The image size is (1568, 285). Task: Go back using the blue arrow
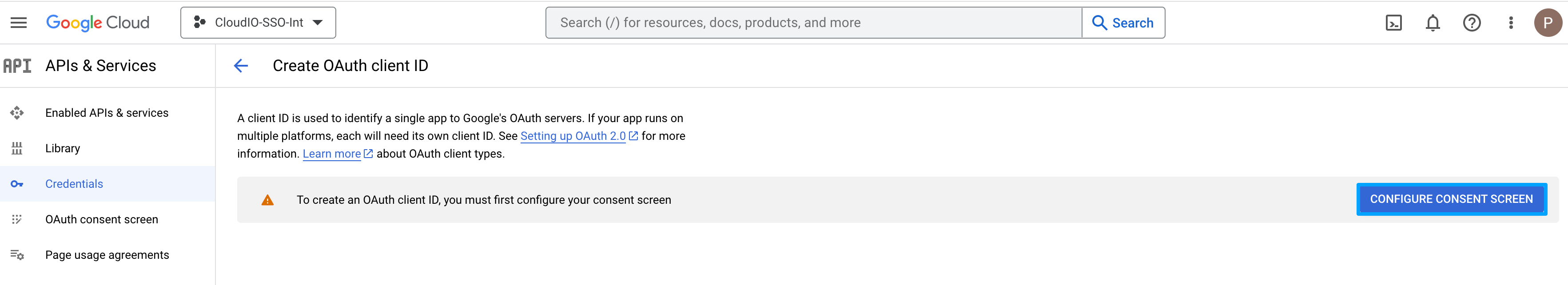click(x=241, y=66)
